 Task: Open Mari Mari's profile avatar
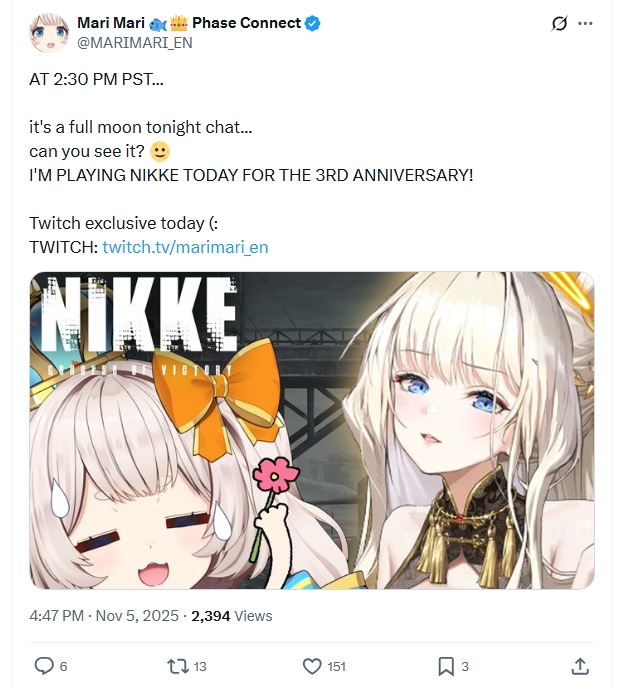click(x=49, y=33)
